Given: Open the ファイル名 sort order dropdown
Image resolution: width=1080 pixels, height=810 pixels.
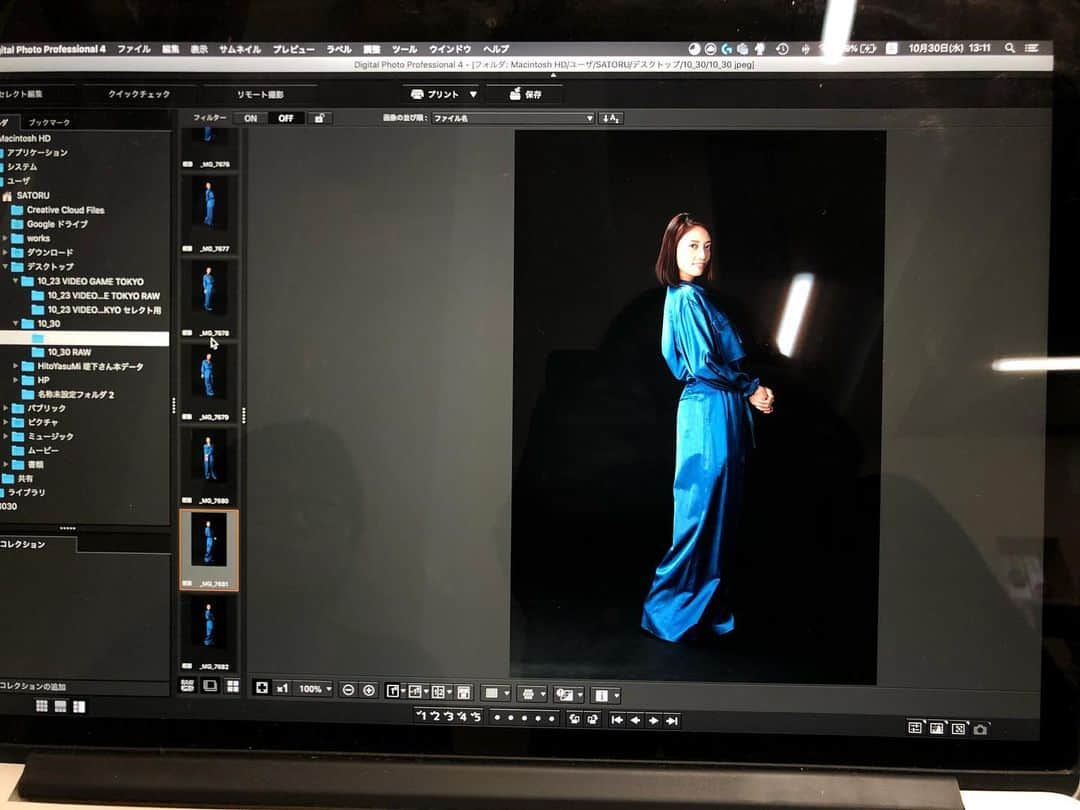Looking at the screenshot, I should pyautogui.click(x=512, y=118).
